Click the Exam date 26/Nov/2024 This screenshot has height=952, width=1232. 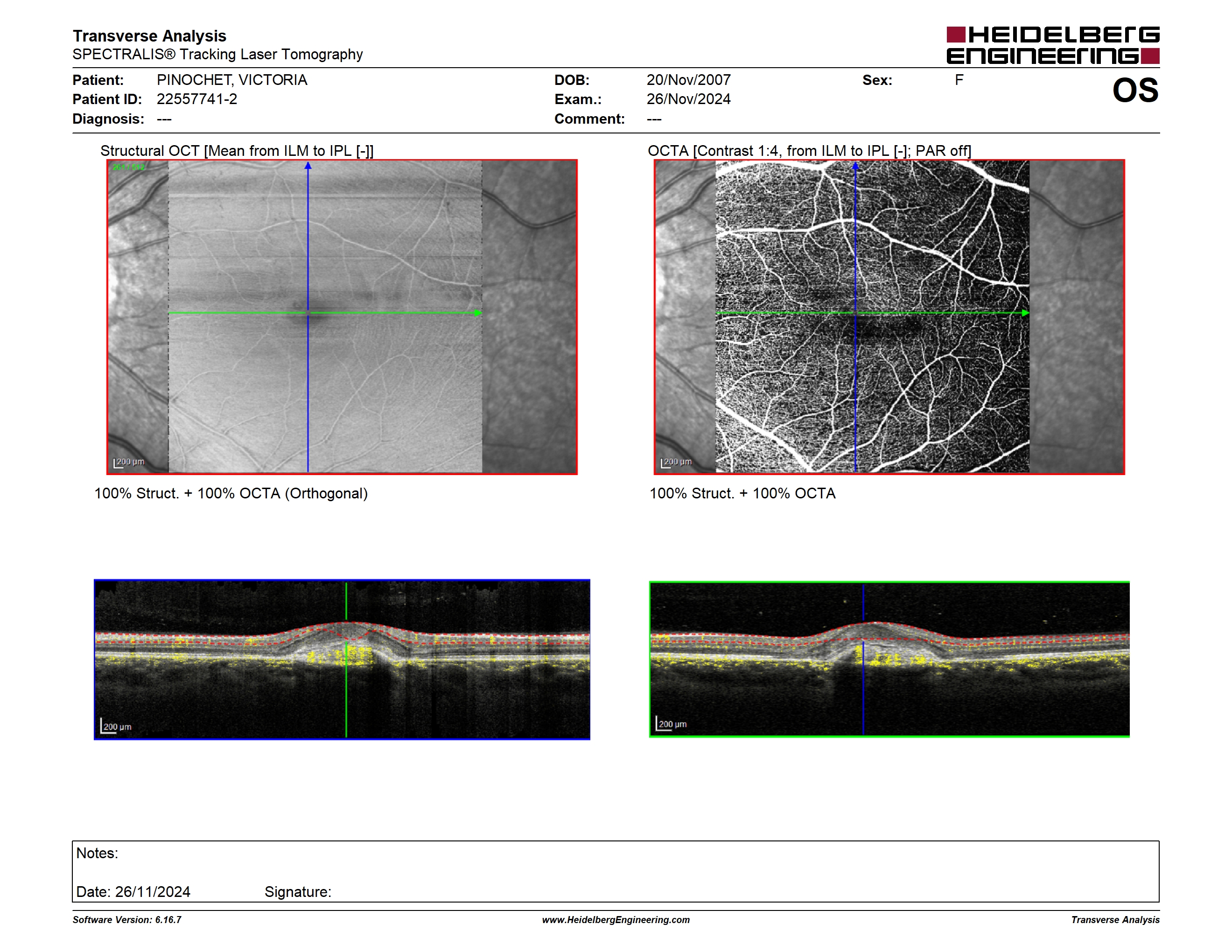[688, 99]
